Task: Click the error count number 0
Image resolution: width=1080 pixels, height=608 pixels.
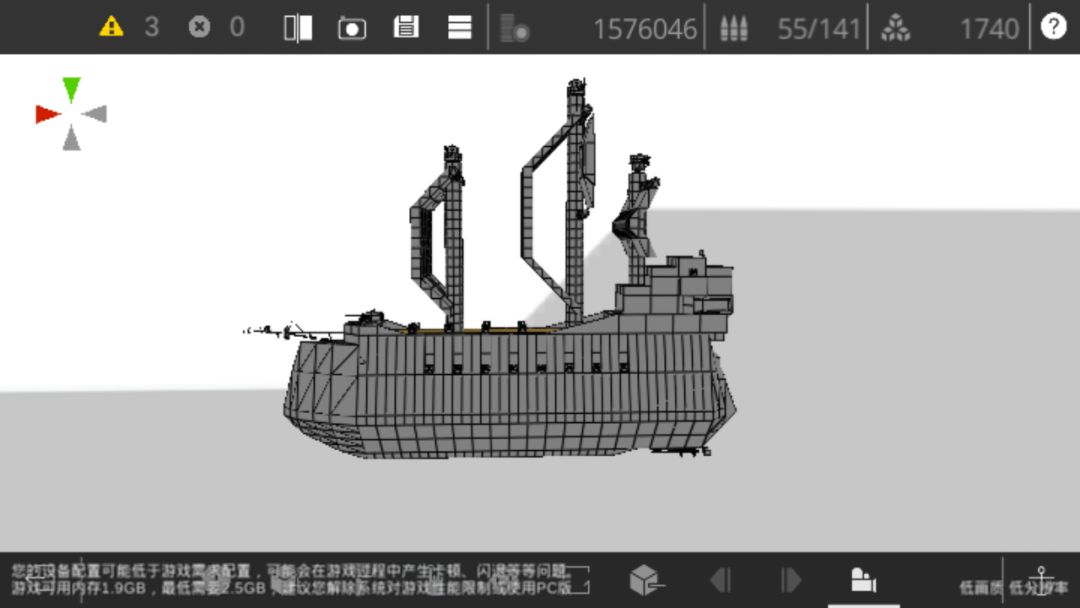Action: point(237,28)
